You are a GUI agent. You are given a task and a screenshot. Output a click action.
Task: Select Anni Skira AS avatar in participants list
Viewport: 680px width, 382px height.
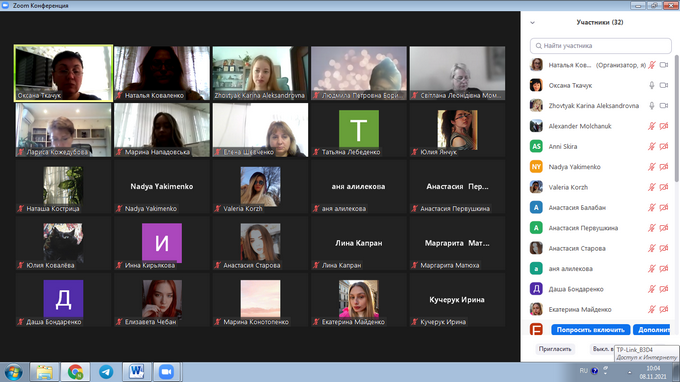tap(536, 147)
